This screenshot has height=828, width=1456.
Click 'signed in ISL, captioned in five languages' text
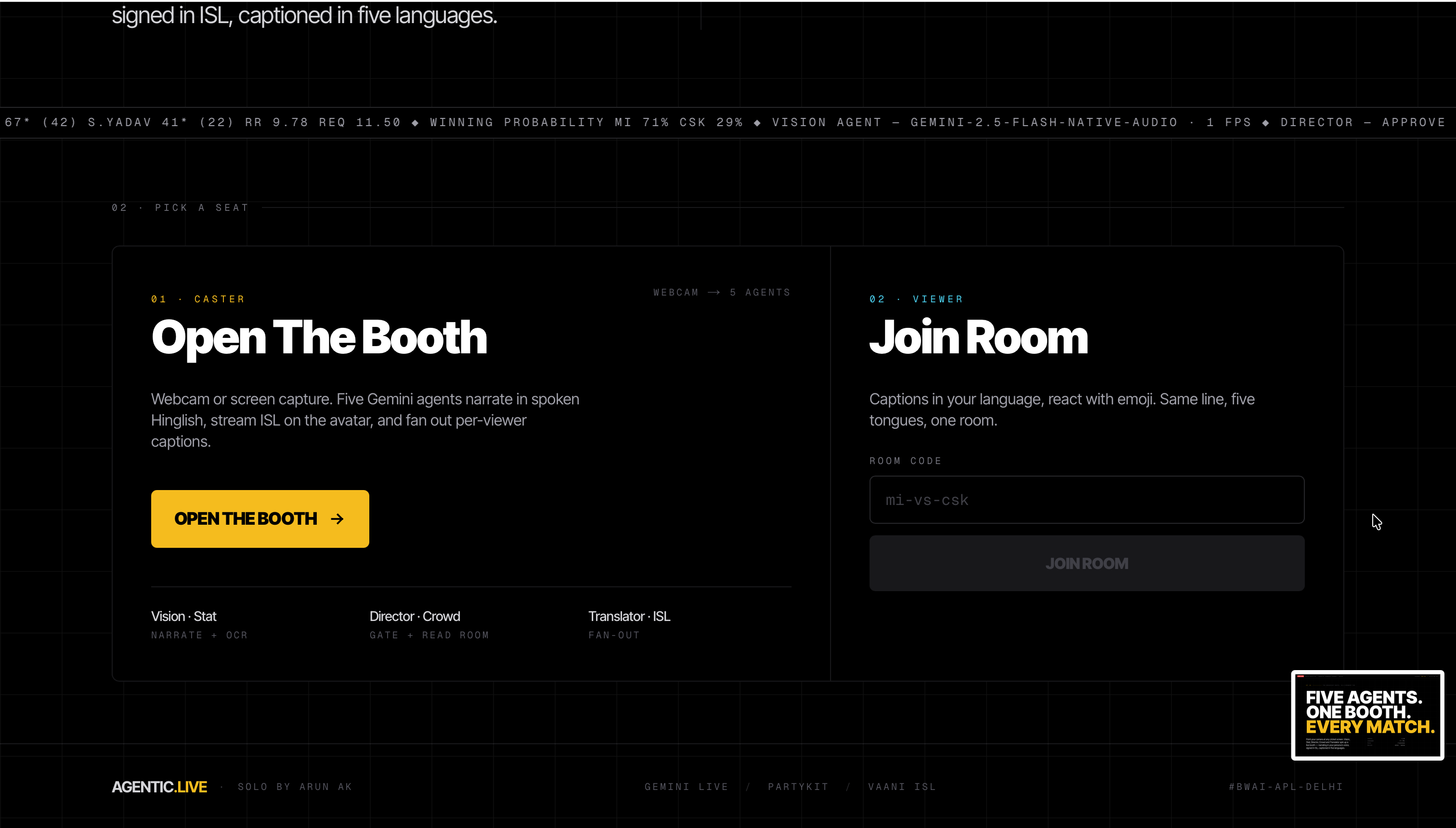click(304, 15)
